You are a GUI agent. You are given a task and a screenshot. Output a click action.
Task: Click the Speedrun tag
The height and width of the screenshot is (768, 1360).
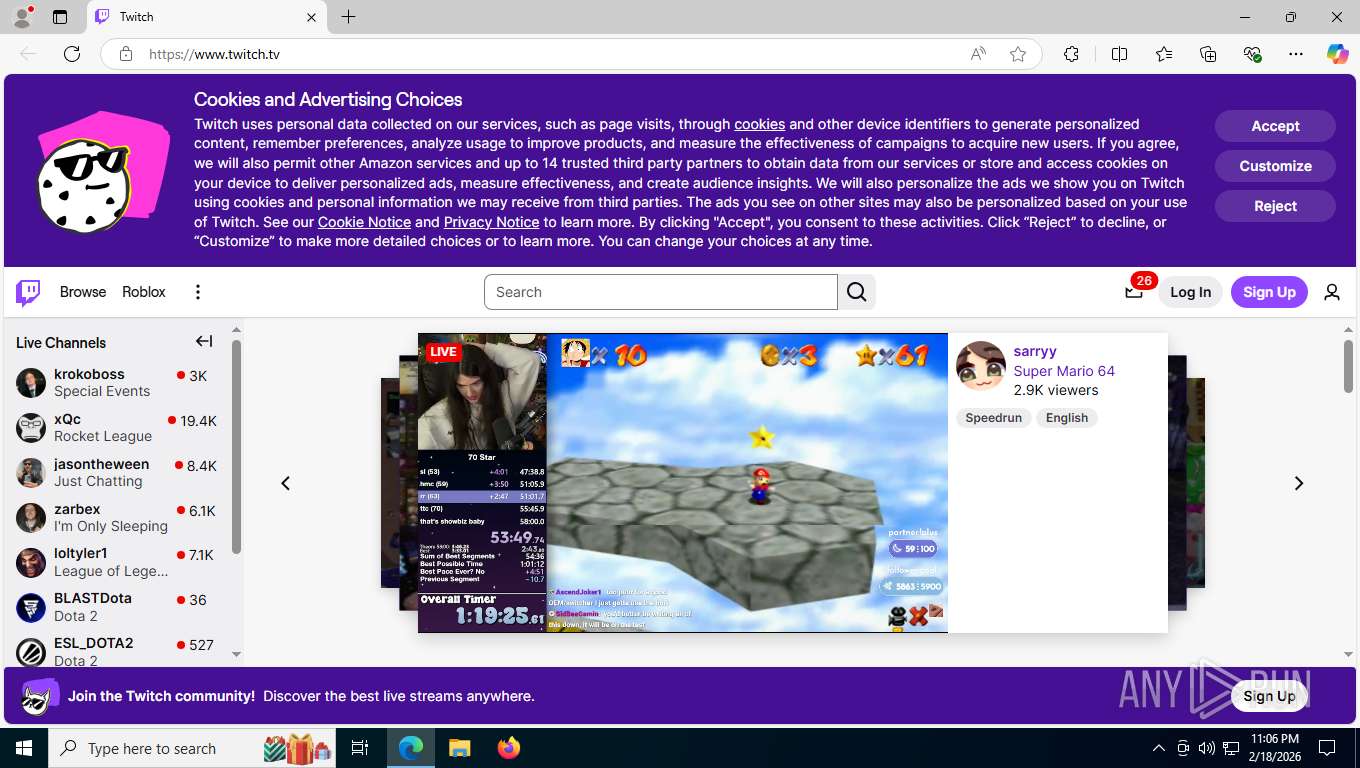tap(993, 418)
